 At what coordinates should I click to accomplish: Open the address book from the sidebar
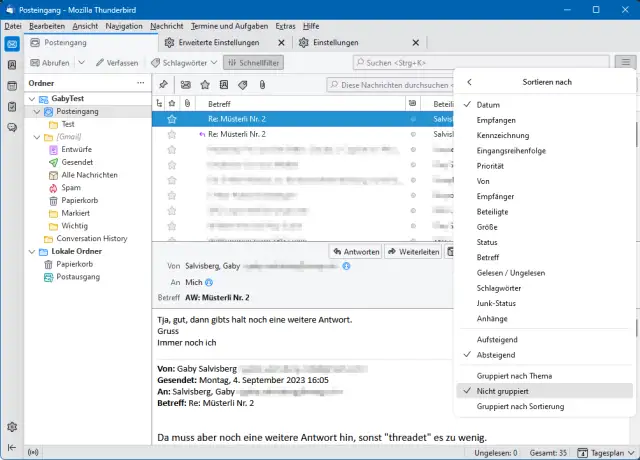(11, 65)
